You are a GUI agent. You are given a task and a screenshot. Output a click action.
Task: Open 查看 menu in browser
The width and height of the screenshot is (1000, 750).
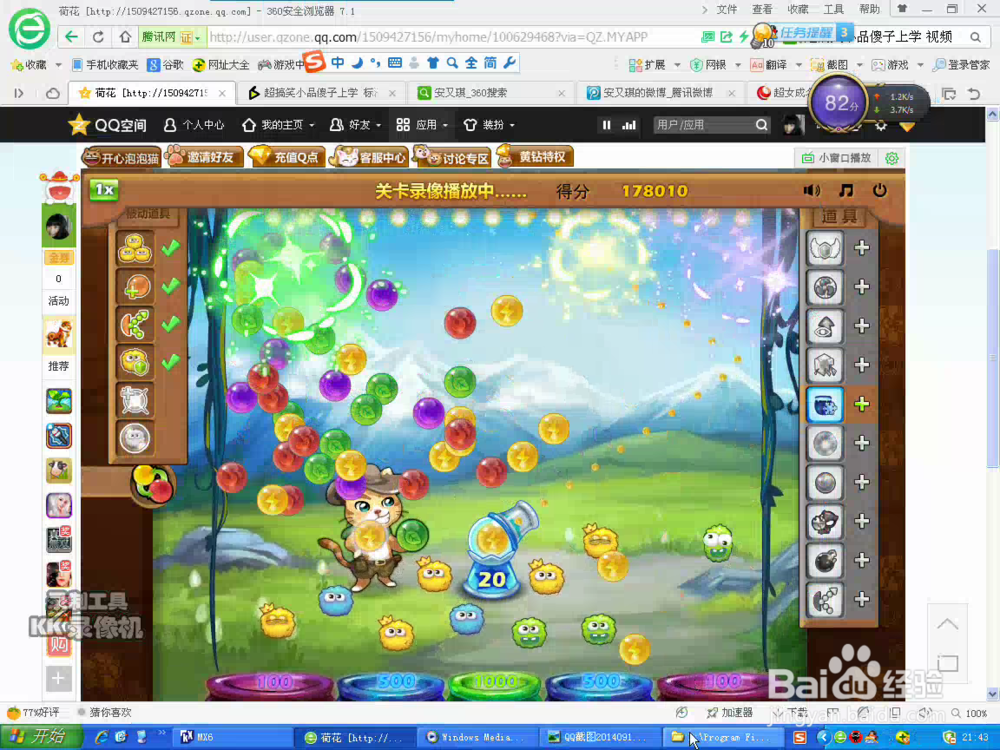762,9
